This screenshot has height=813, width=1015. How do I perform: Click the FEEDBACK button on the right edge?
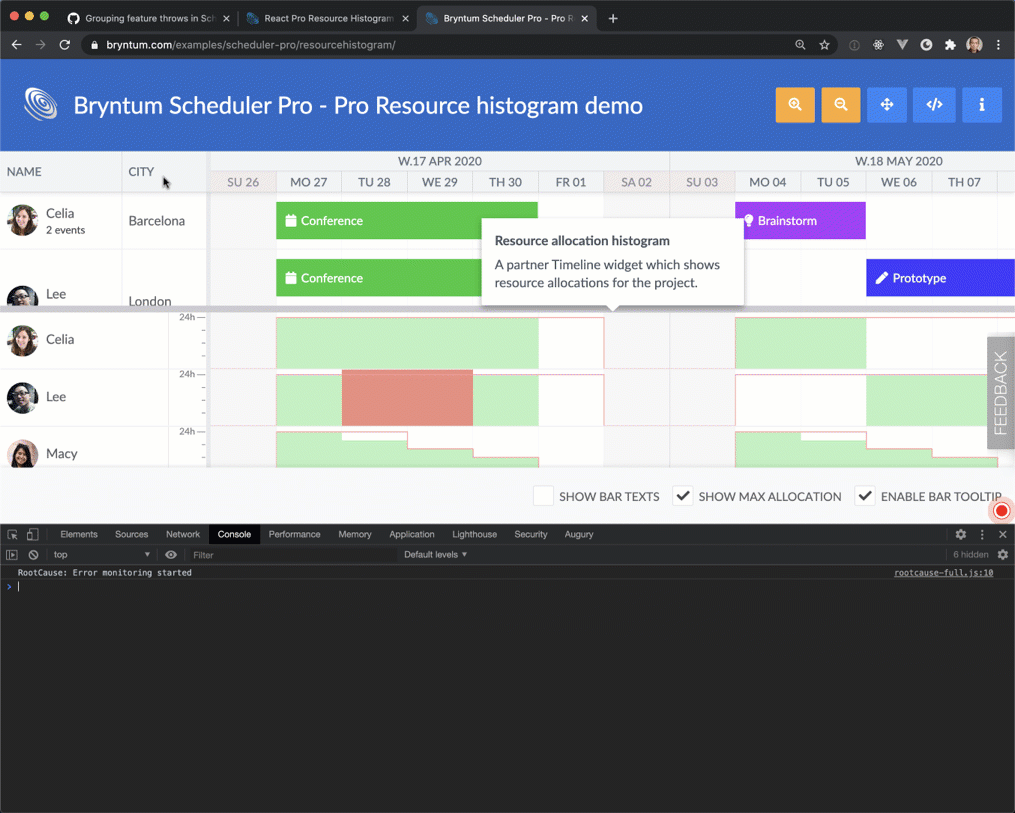tap(999, 393)
